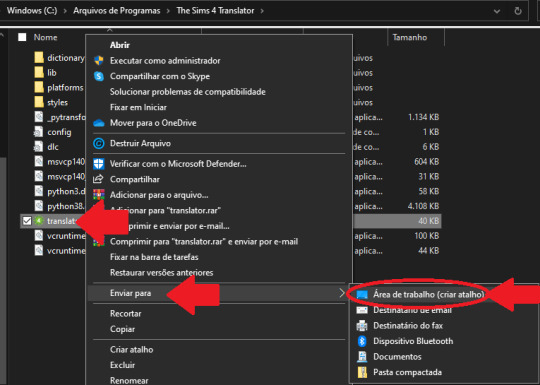
Task: Click the OneDrive cloud icon
Action: click(x=98, y=123)
